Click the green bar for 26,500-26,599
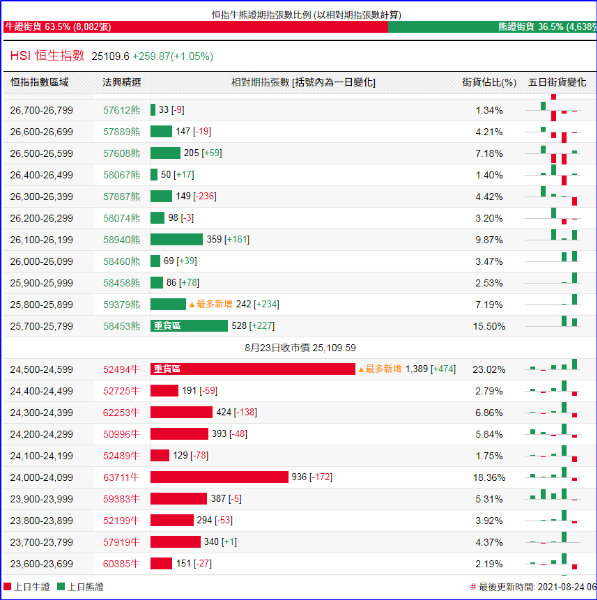597x600 pixels. click(165, 153)
